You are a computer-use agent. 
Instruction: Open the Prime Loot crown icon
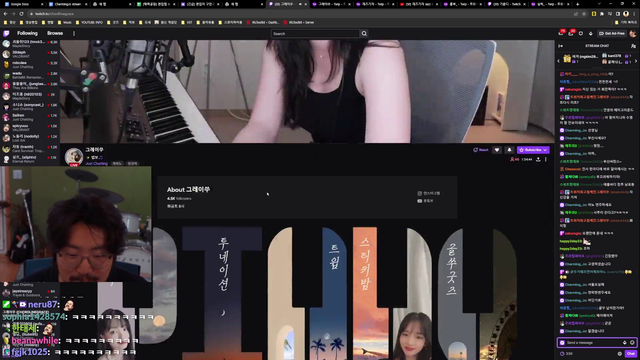pyautogui.click(x=561, y=33)
